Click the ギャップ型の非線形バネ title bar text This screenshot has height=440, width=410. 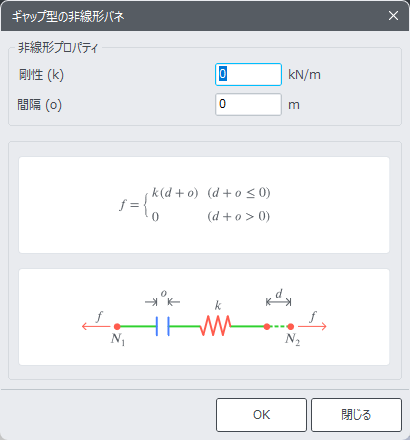[68, 16]
